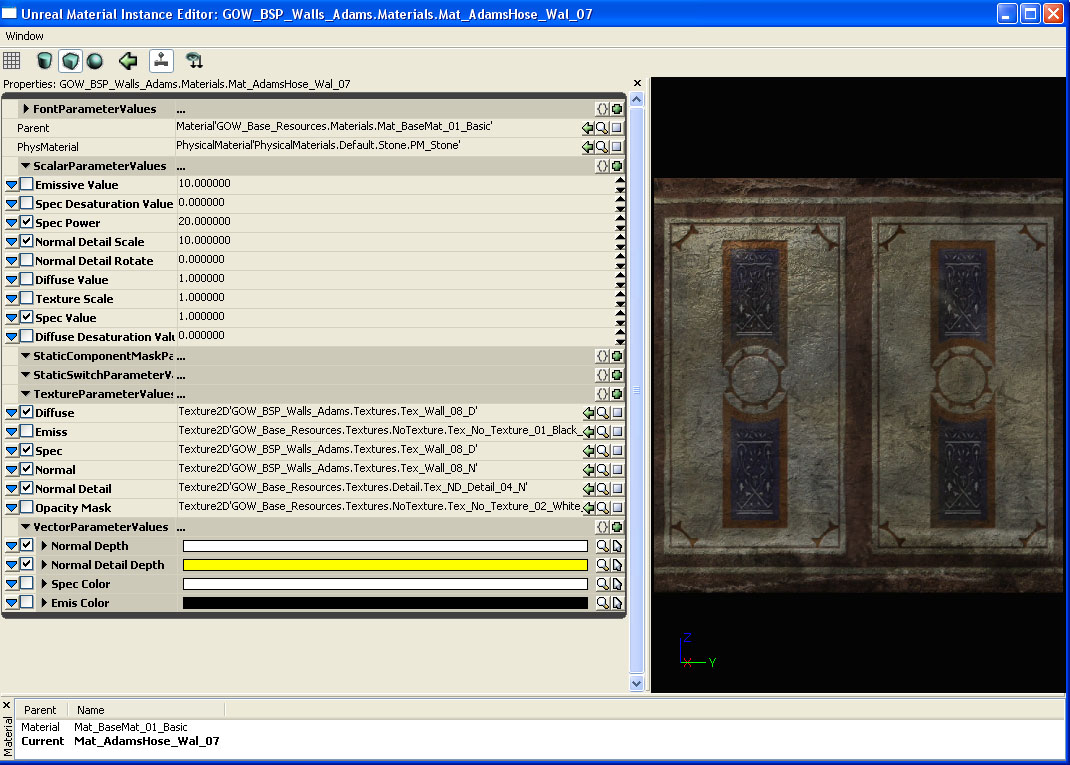
Task: Collapse the ScalarParameterValues section
Action: (26, 166)
